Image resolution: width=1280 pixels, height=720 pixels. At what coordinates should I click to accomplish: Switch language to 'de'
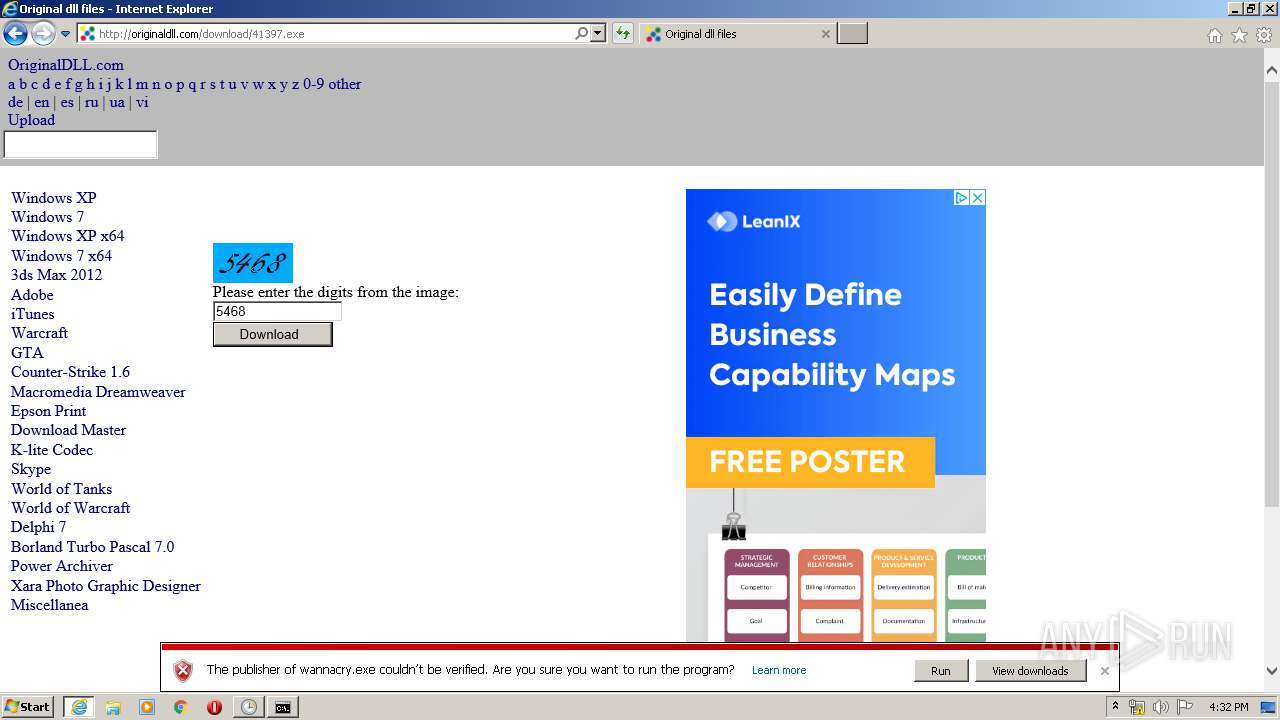pyautogui.click(x=15, y=102)
